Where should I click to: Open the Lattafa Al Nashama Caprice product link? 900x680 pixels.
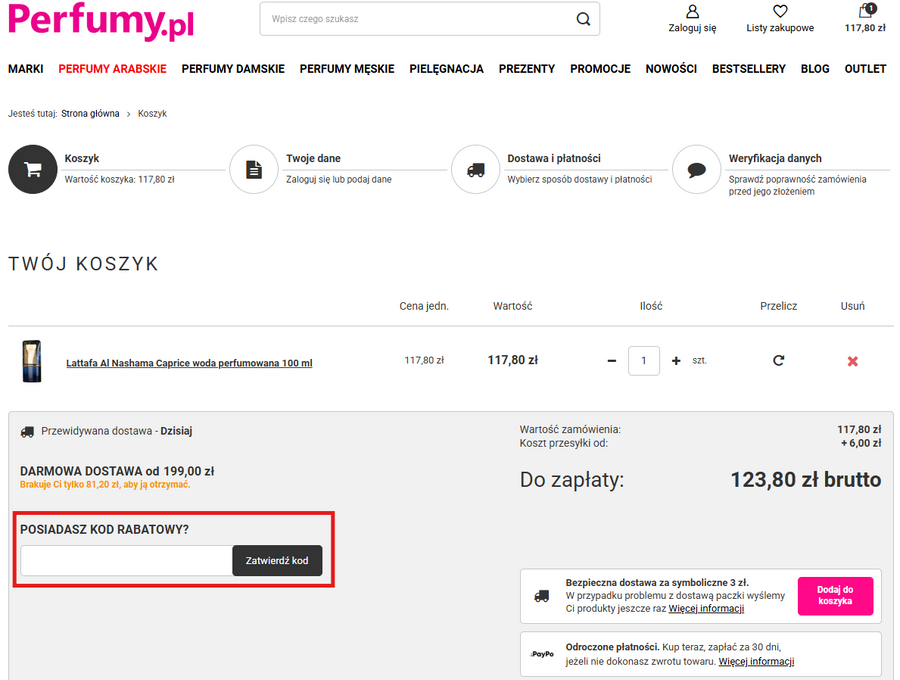[x=189, y=363]
